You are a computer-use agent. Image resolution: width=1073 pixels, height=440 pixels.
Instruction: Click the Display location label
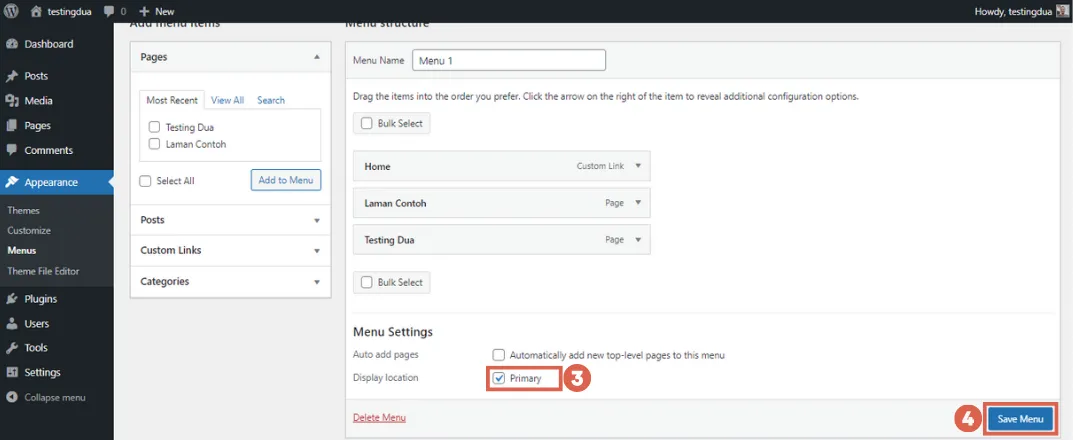pos(385,378)
